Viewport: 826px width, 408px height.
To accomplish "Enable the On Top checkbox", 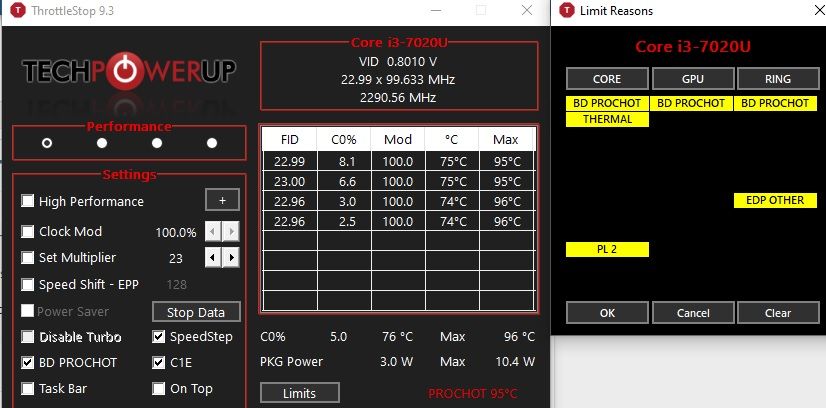I will pyautogui.click(x=159, y=389).
